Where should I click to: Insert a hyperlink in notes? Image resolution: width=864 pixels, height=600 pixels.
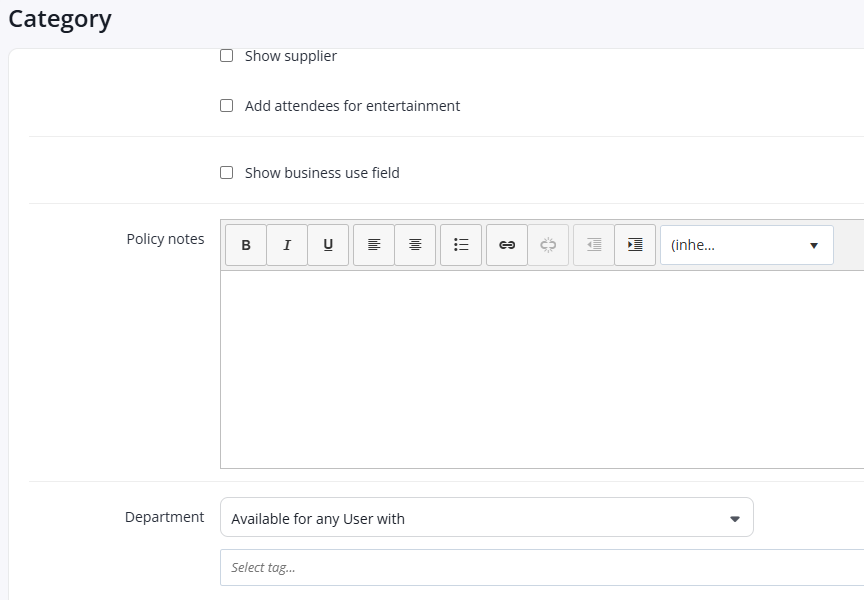pyautogui.click(x=507, y=245)
